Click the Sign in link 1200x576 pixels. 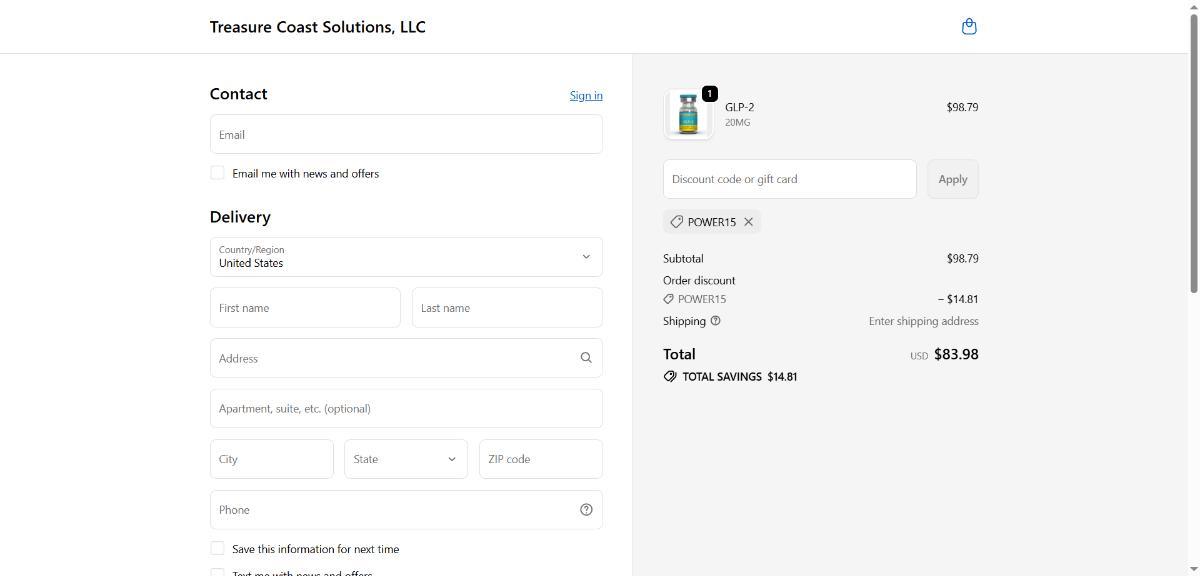click(x=586, y=96)
